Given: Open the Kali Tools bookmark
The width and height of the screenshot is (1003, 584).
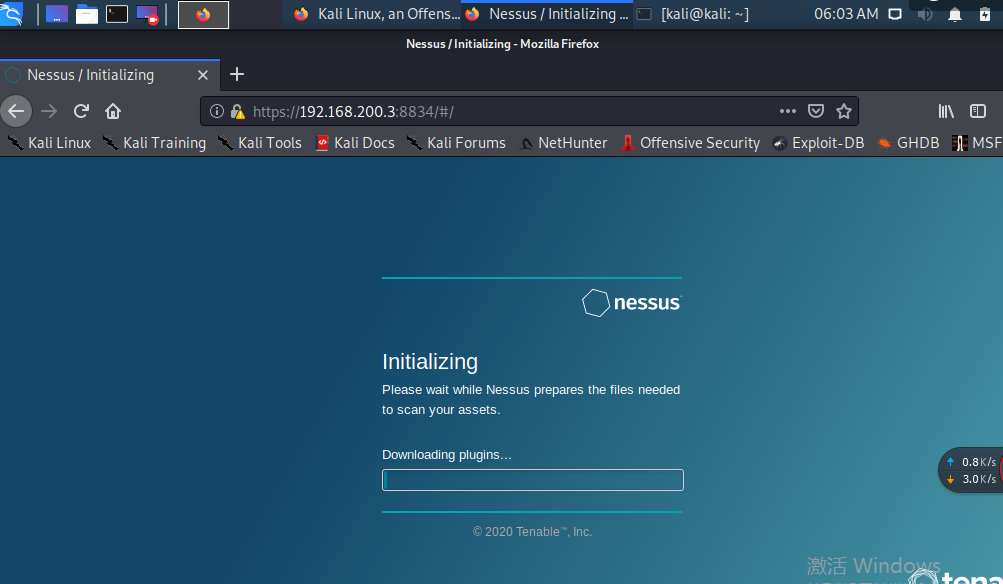Looking at the screenshot, I should pyautogui.click(x=259, y=143).
